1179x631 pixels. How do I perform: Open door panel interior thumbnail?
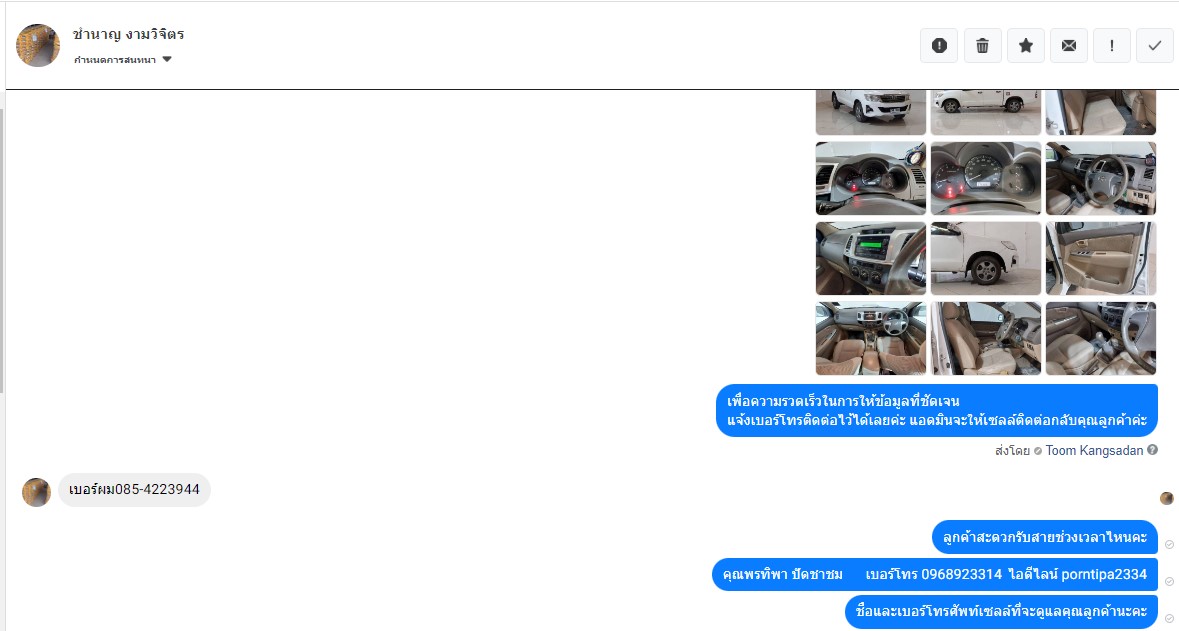click(1101, 258)
